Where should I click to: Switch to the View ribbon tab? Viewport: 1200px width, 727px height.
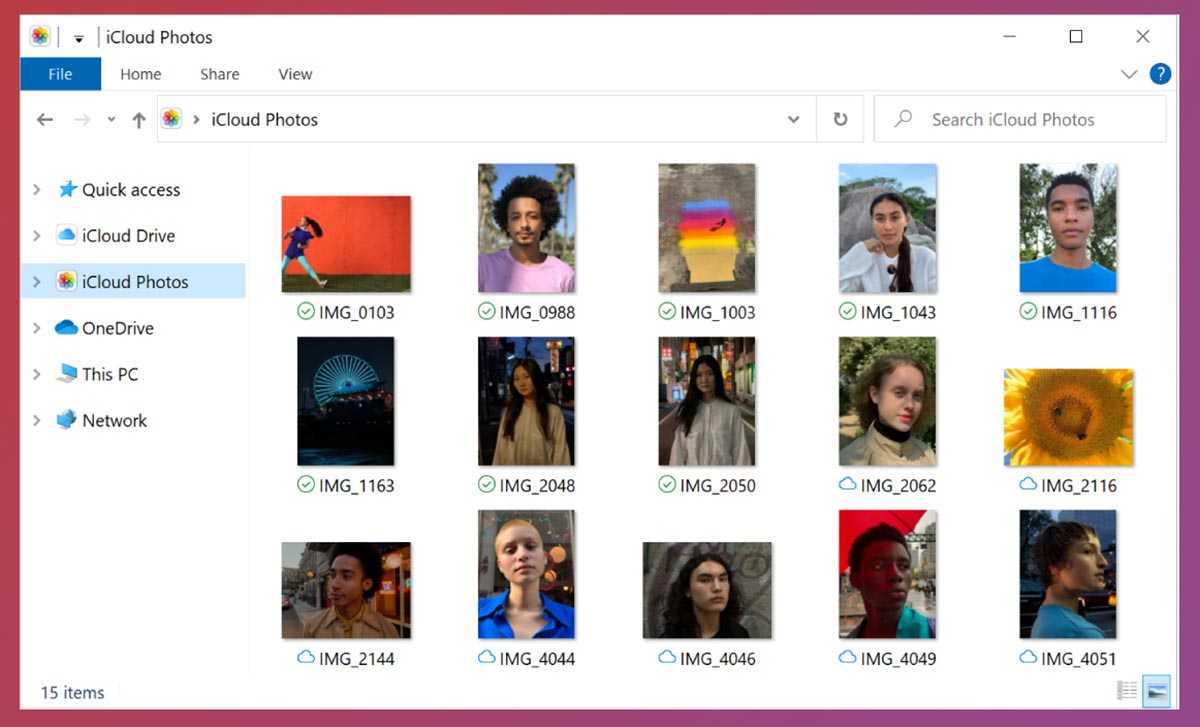[295, 74]
